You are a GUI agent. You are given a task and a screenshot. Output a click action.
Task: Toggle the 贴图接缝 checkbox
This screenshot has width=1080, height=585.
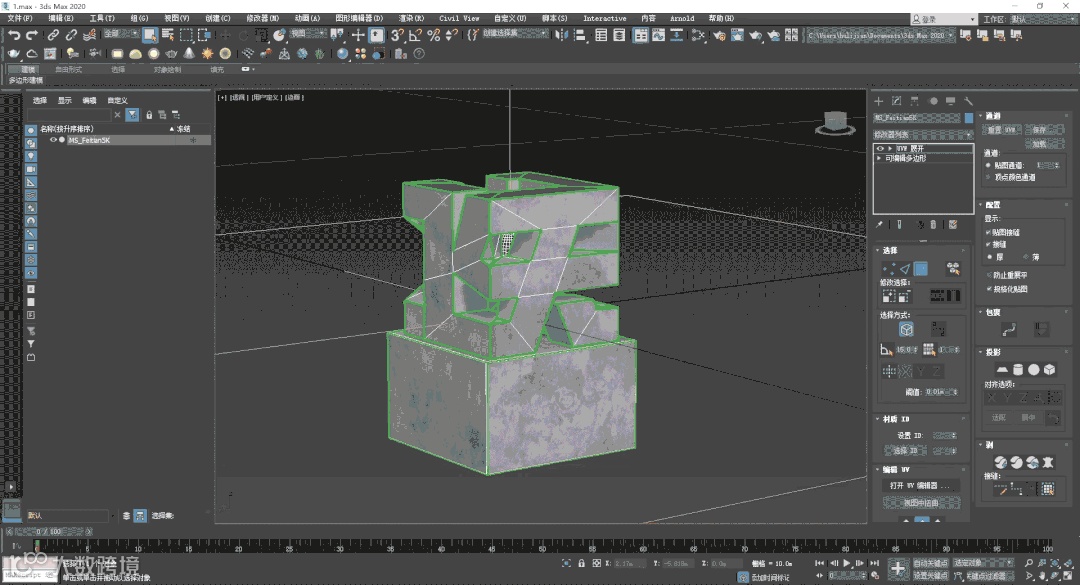pos(990,232)
